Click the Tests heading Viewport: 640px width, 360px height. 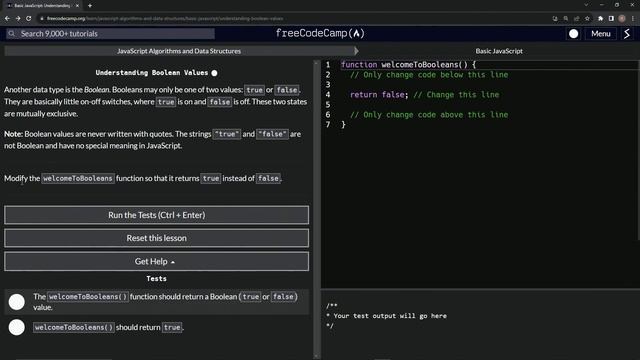(156, 279)
